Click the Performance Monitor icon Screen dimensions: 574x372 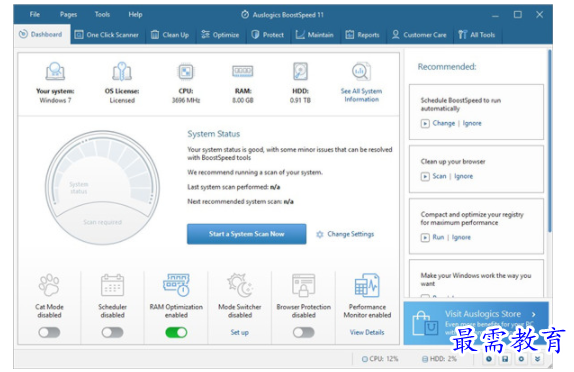pyautogui.click(x=367, y=285)
